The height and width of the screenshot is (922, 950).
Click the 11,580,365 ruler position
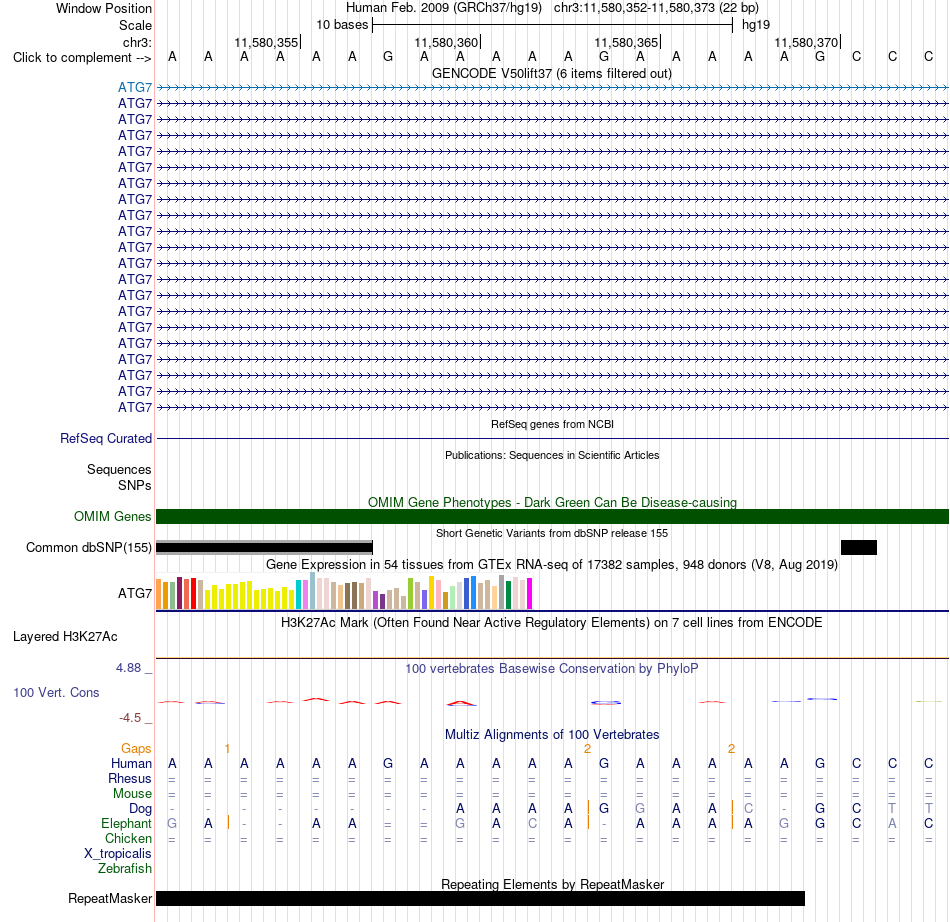[x=626, y=42]
